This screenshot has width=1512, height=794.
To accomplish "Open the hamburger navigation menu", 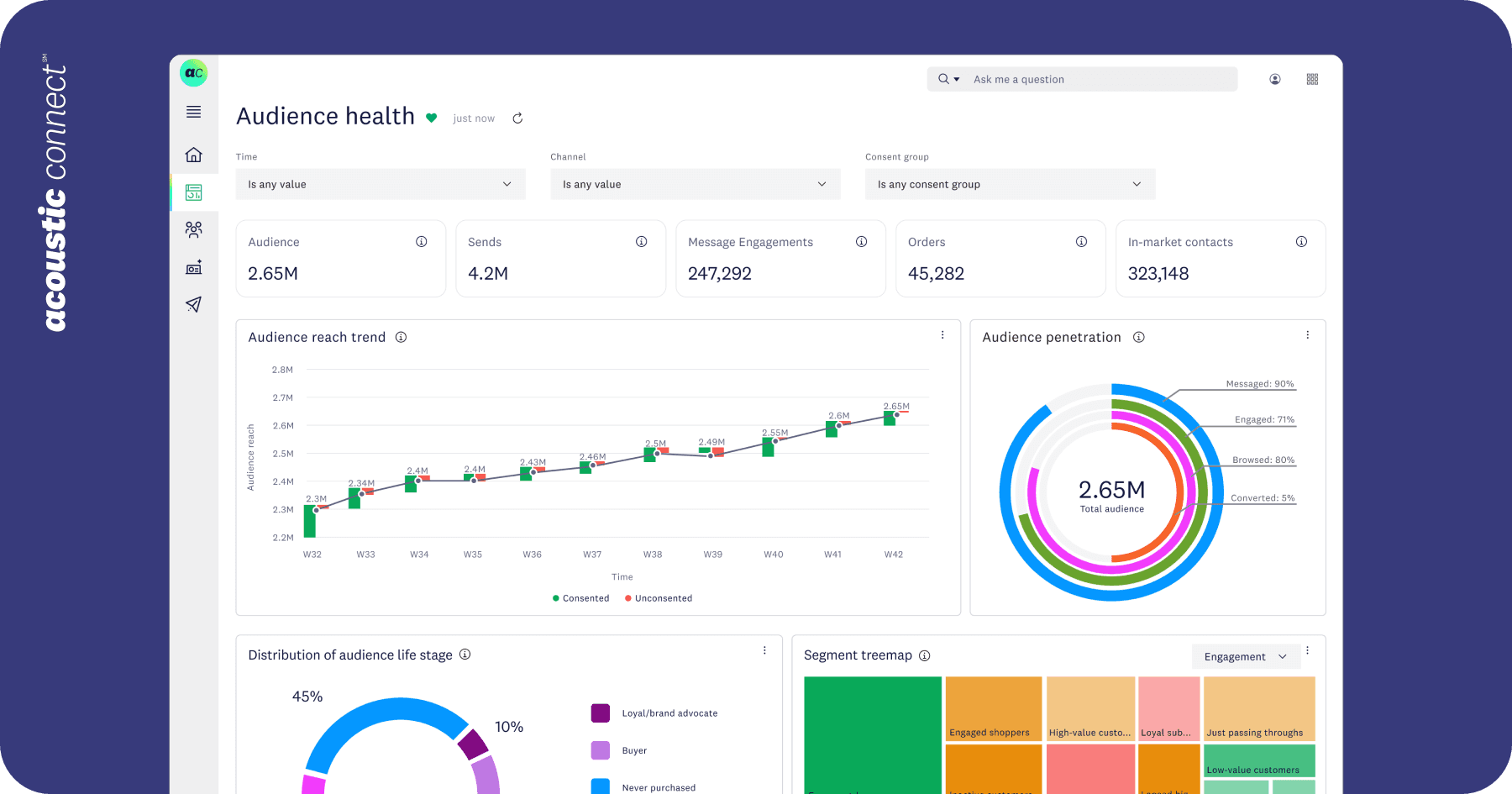I will pyautogui.click(x=193, y=112).
